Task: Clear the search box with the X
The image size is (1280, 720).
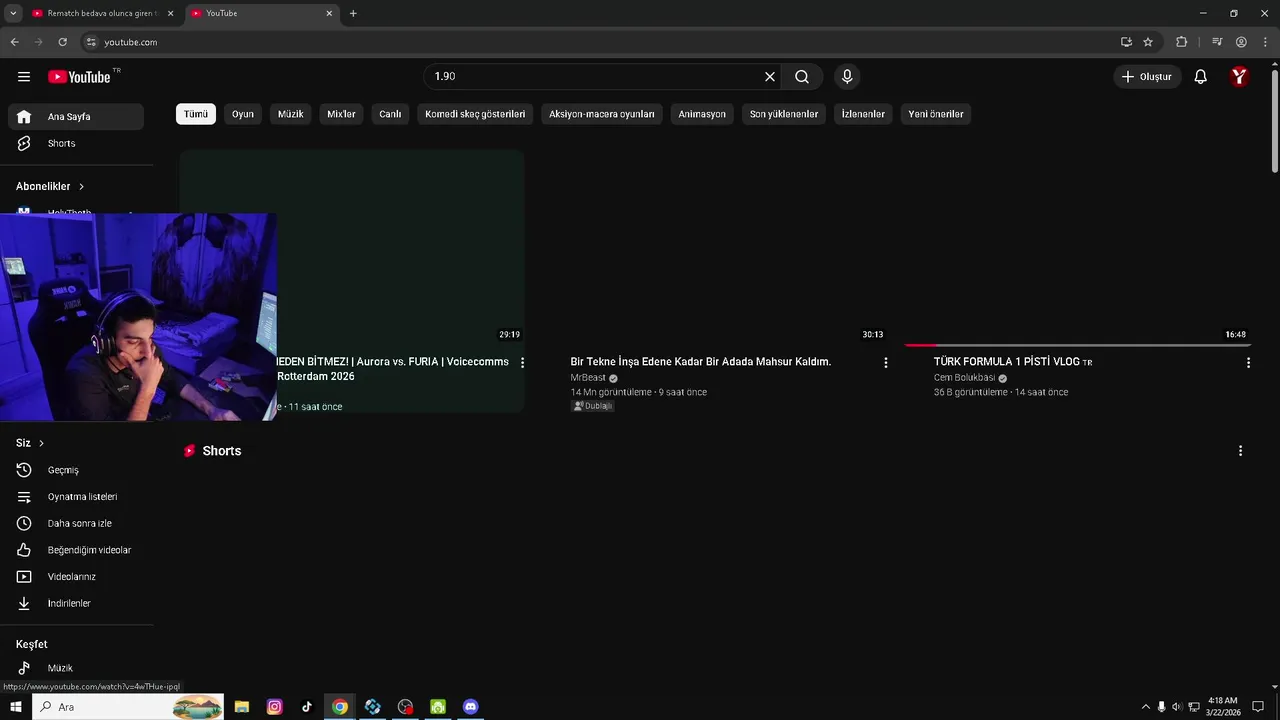Action: (x=770, y=77)
